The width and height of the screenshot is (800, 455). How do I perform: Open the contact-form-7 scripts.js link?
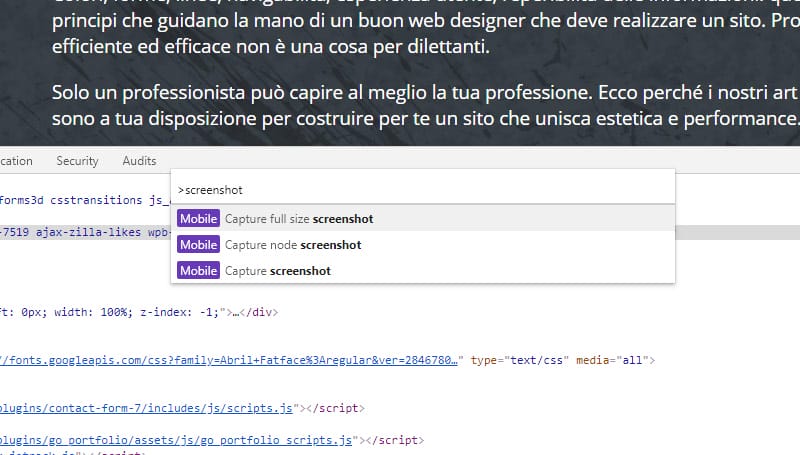[x=150, y=408]
